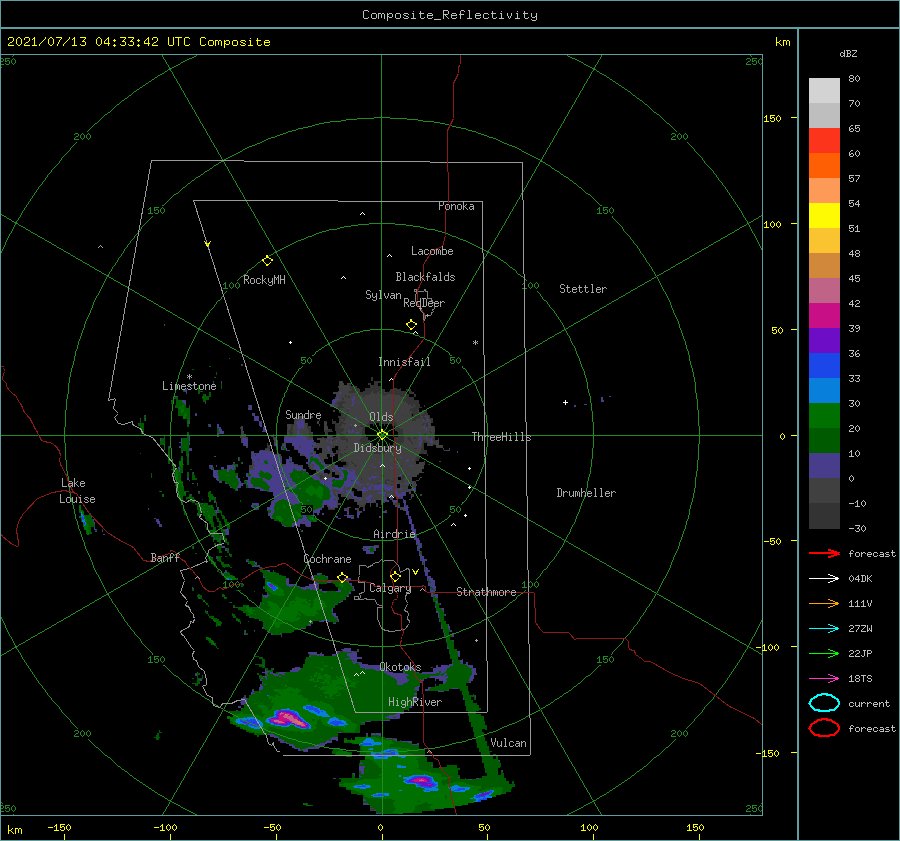900x841 pixels.
Task: Click the magenta 18TS arrow legend icon
Action: pos(824,679)
